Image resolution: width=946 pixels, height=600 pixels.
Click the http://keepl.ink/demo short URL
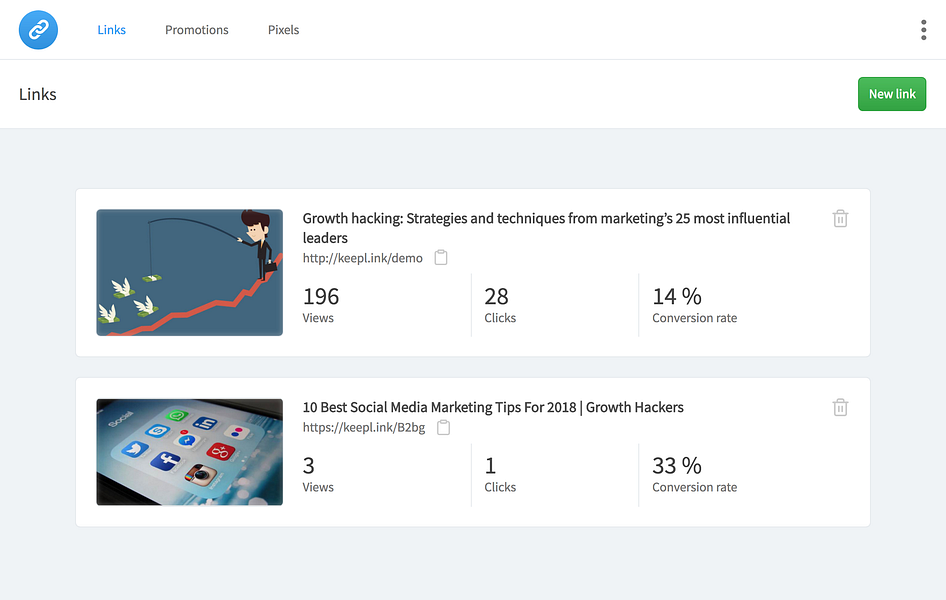[363, 258]
